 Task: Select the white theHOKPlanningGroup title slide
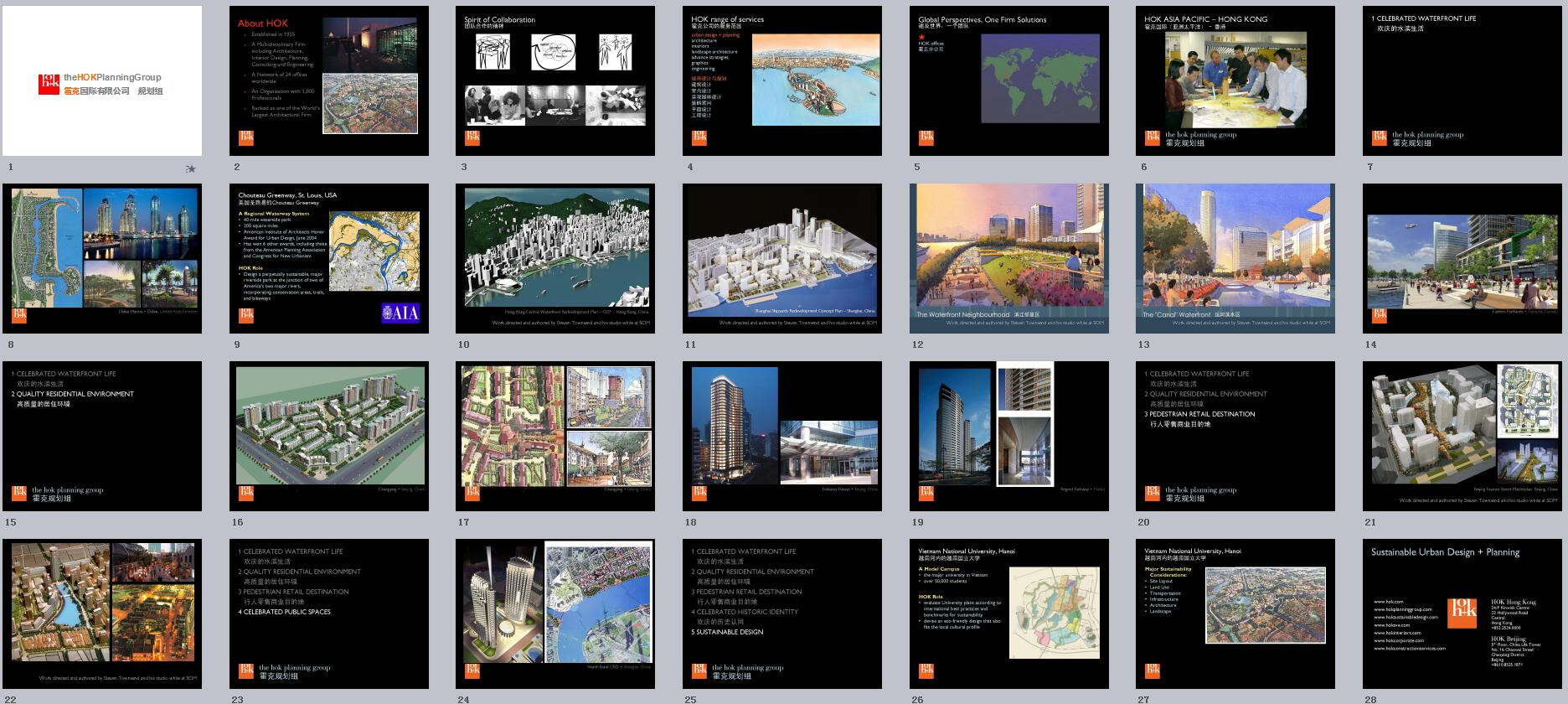(x=102, y=81)
